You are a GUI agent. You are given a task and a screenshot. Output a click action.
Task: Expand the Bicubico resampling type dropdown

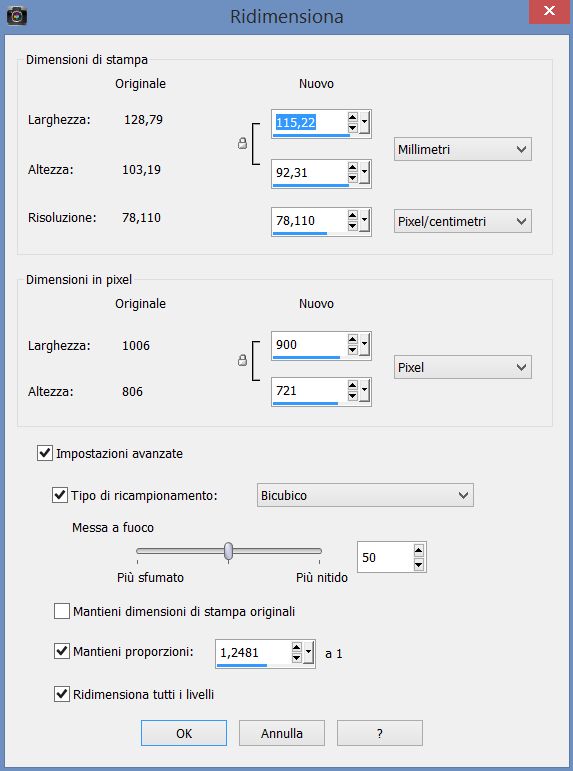pos(365,495)
